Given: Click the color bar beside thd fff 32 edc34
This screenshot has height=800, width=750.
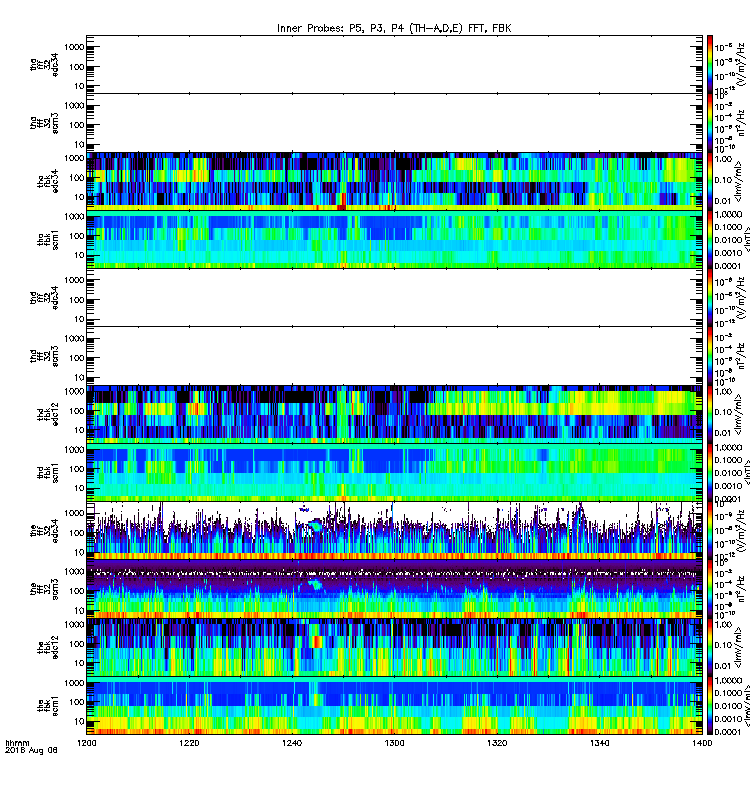Looking at the screenshot, I should click(x=710, y=298).
